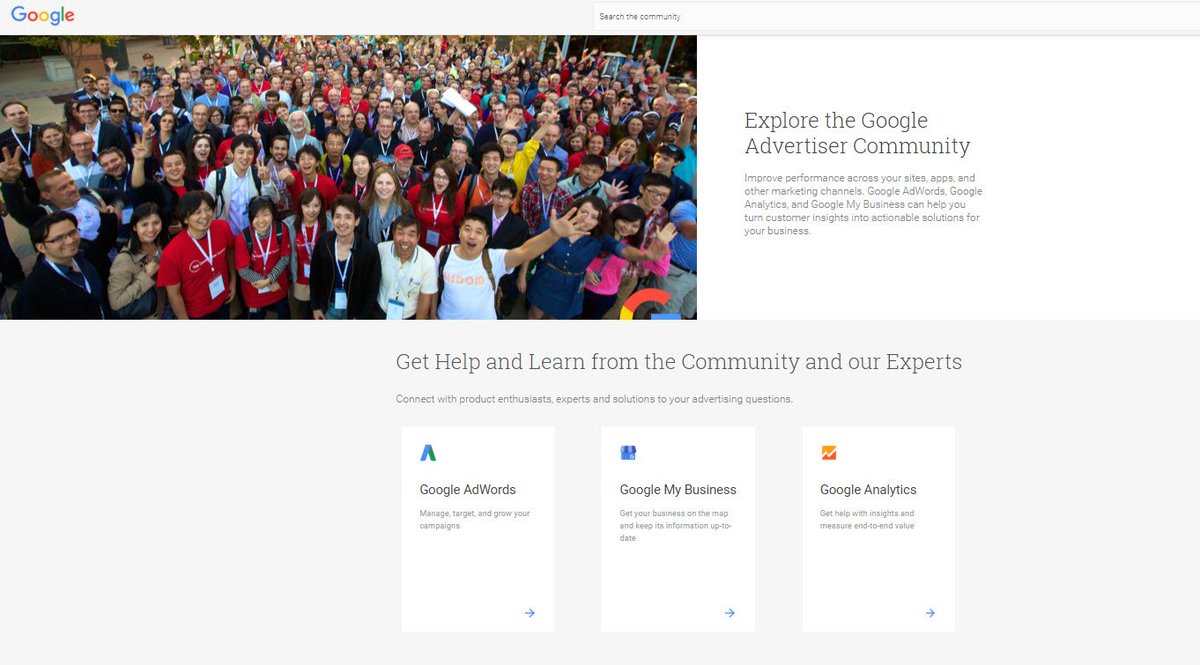Click the community group photo banner
Viewport: 1200px width, 665px height.
tap(348, 177)
